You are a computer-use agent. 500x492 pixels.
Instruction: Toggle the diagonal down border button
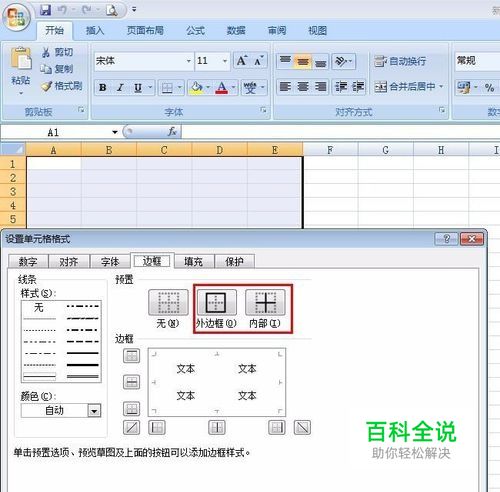click(x=302, y=427)
